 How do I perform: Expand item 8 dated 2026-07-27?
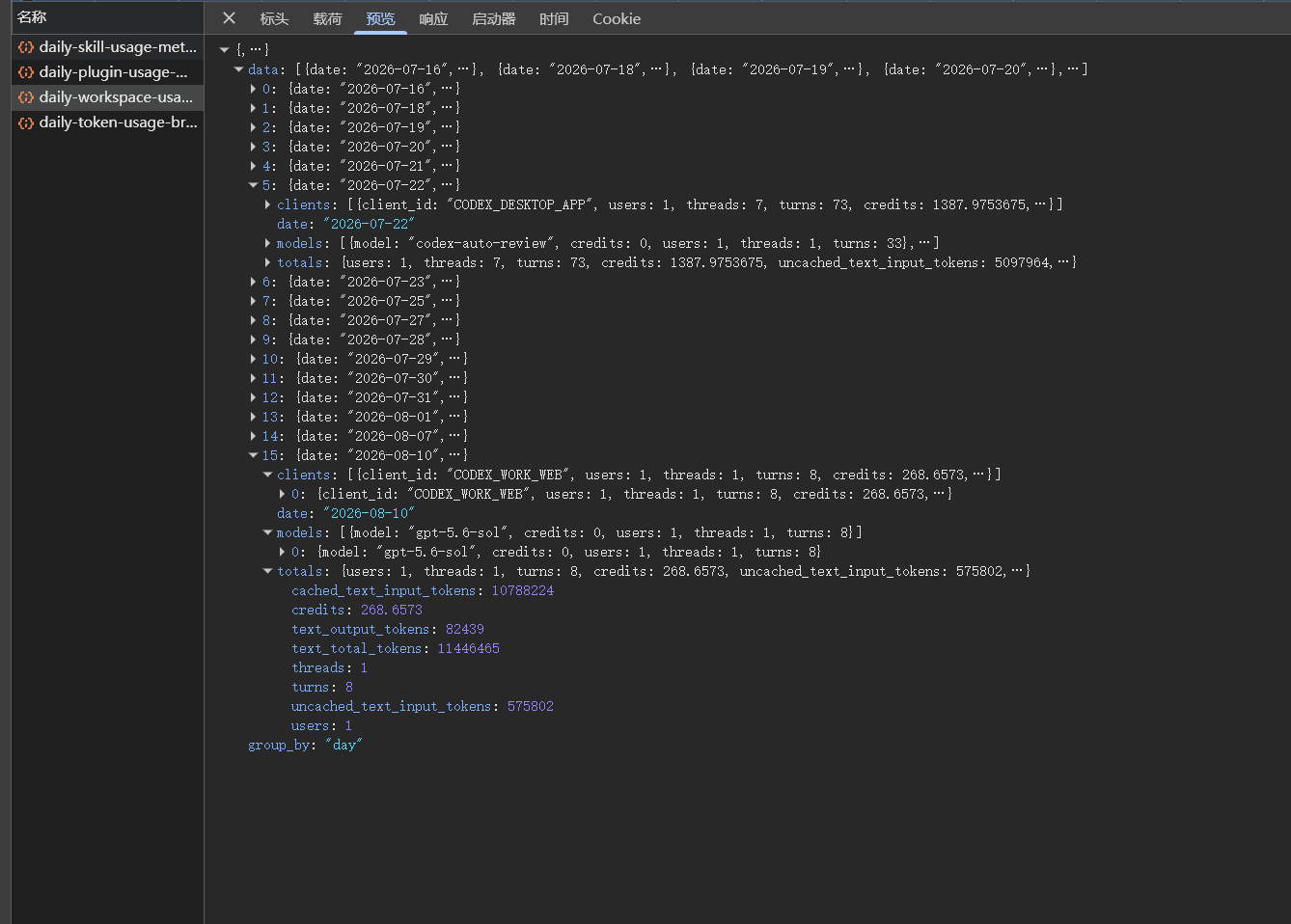(x=254, y=320)
